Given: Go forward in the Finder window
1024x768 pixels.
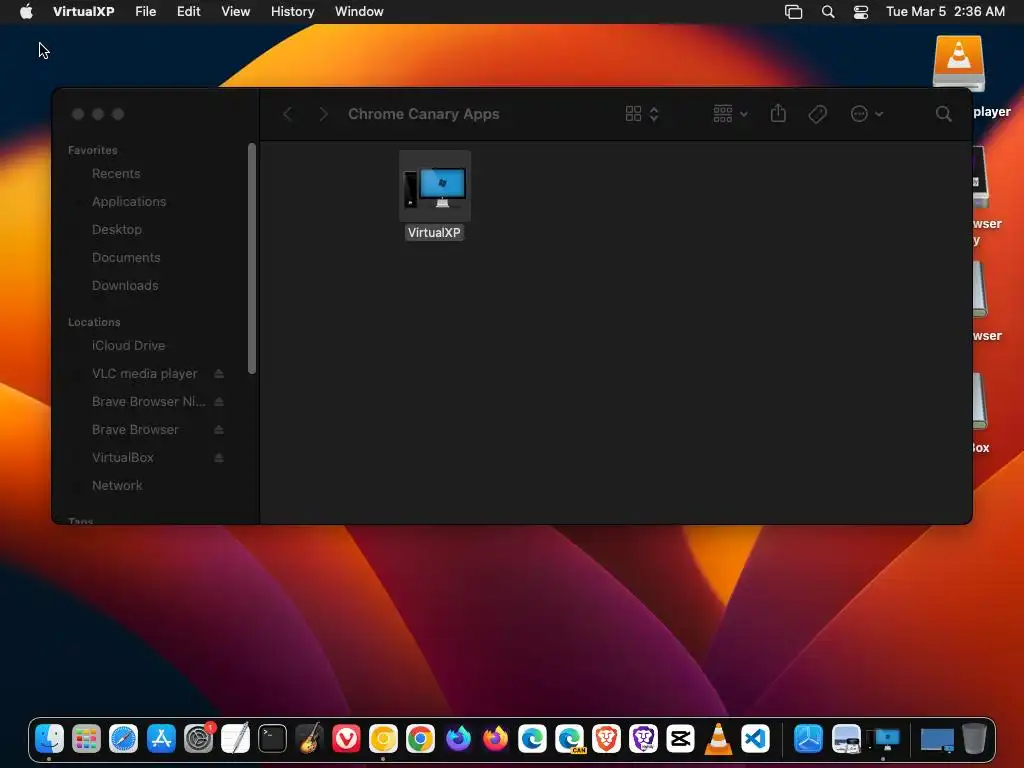Looking at the screenshot, I should [x=323, y=114].
